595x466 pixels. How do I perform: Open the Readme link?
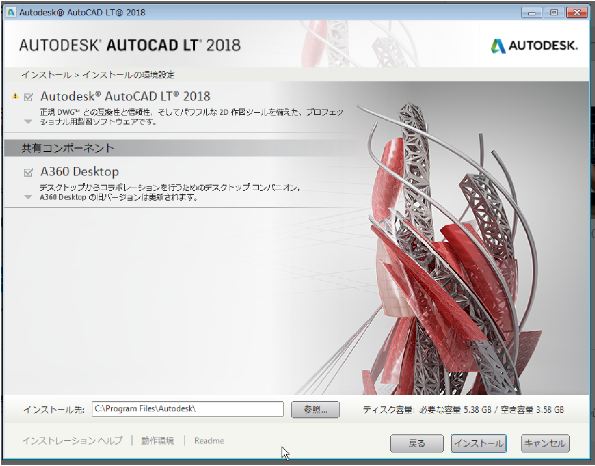coord(209,441)
